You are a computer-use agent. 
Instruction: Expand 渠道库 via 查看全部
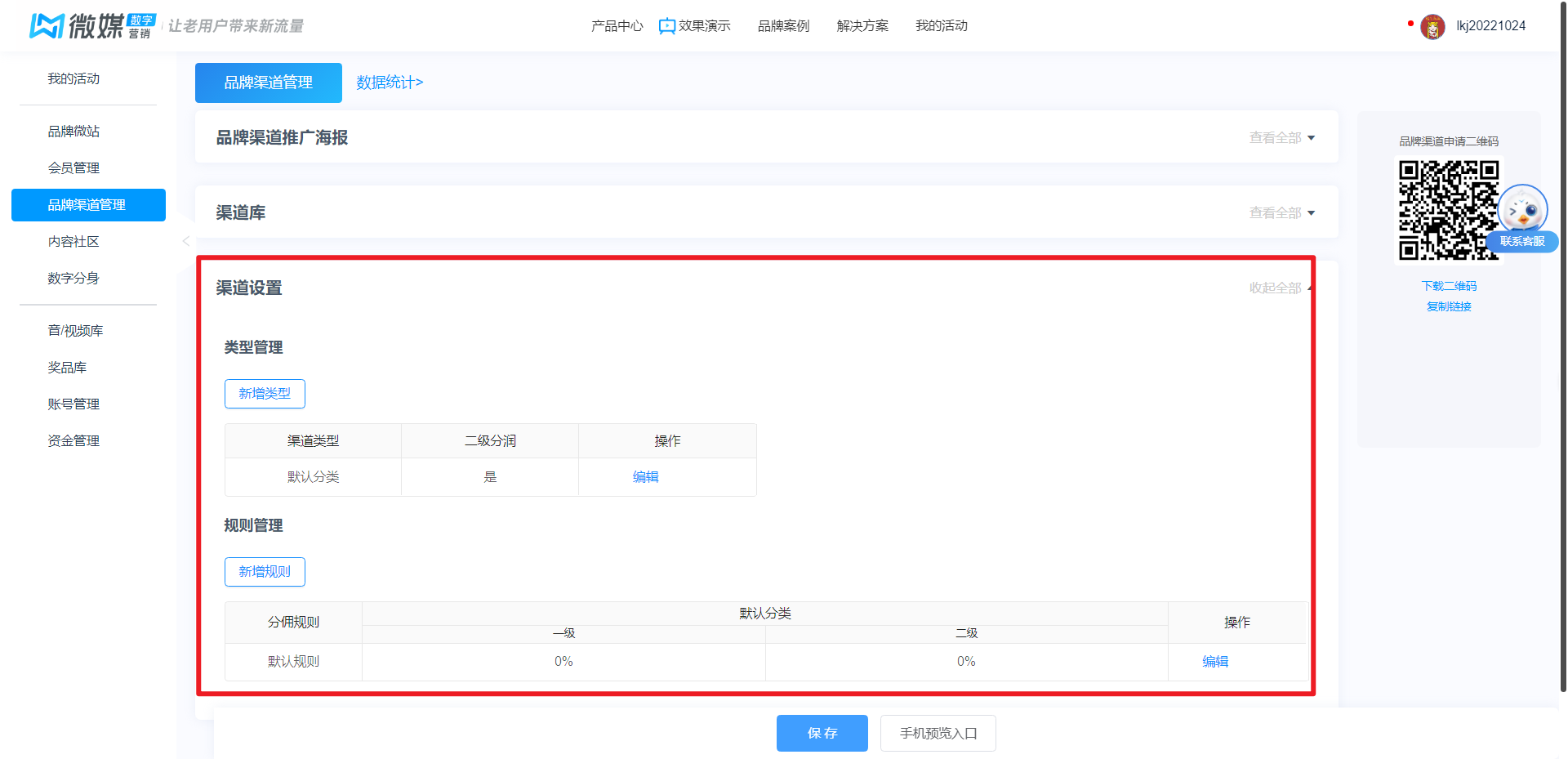point(1281,213)
